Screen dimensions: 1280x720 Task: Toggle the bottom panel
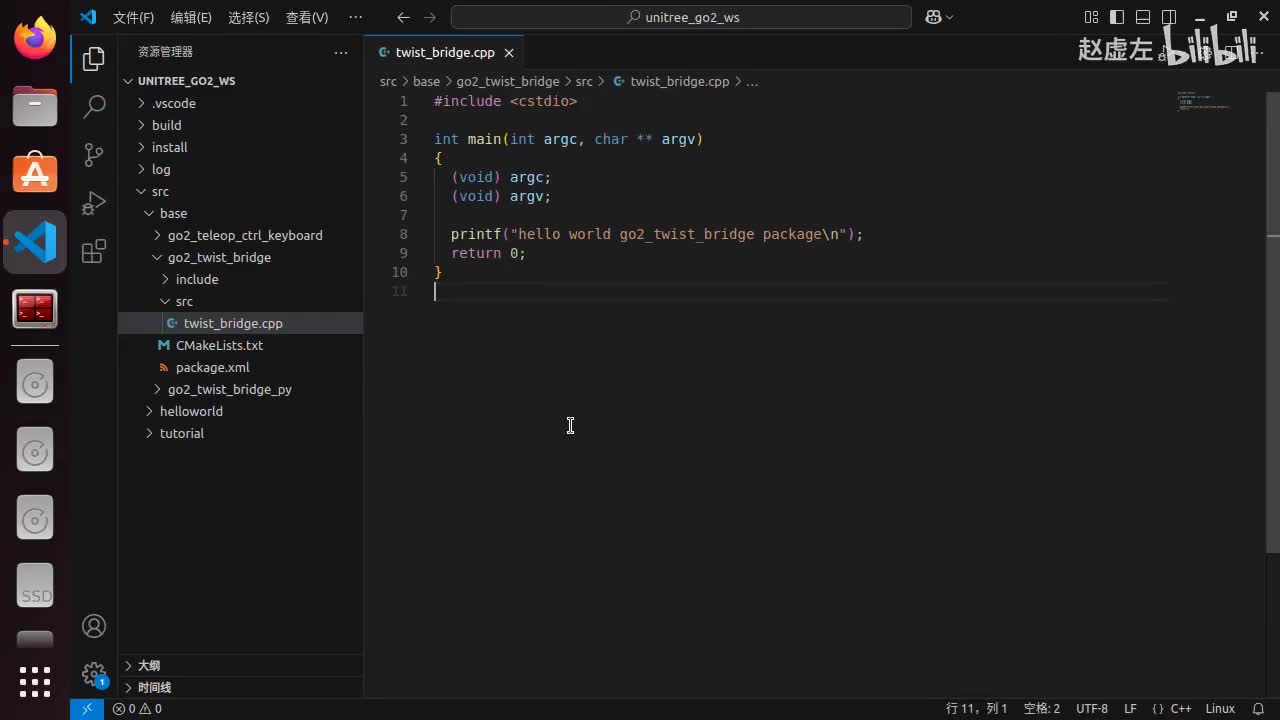point(1142,17)
